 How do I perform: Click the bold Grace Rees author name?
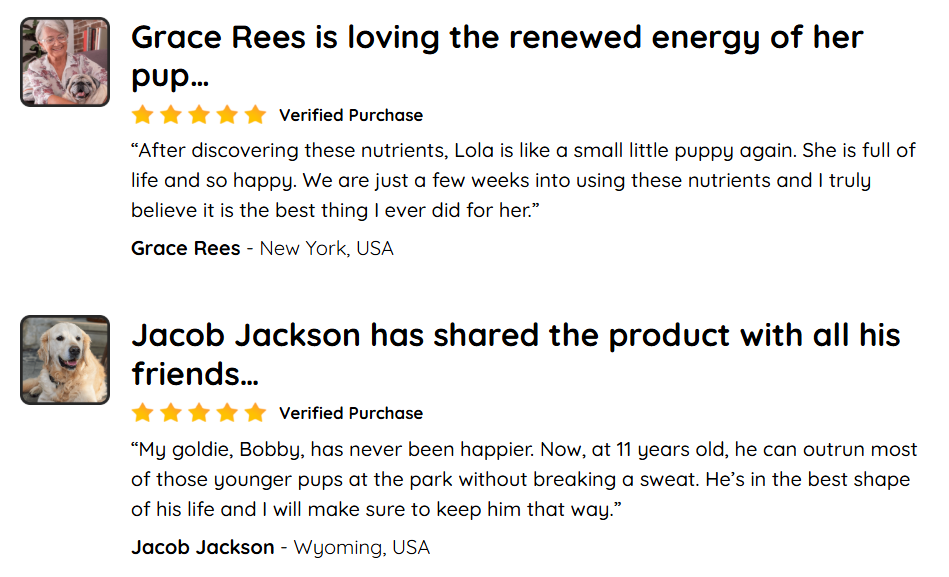[186, 248]
